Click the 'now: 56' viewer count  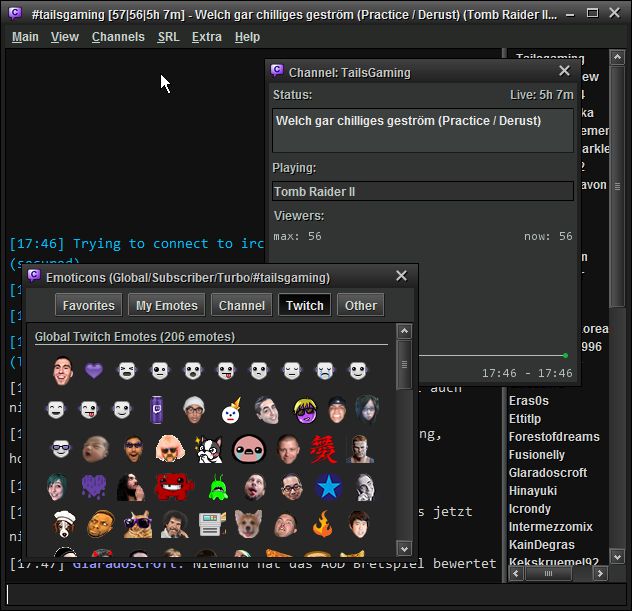click(548, 236)
